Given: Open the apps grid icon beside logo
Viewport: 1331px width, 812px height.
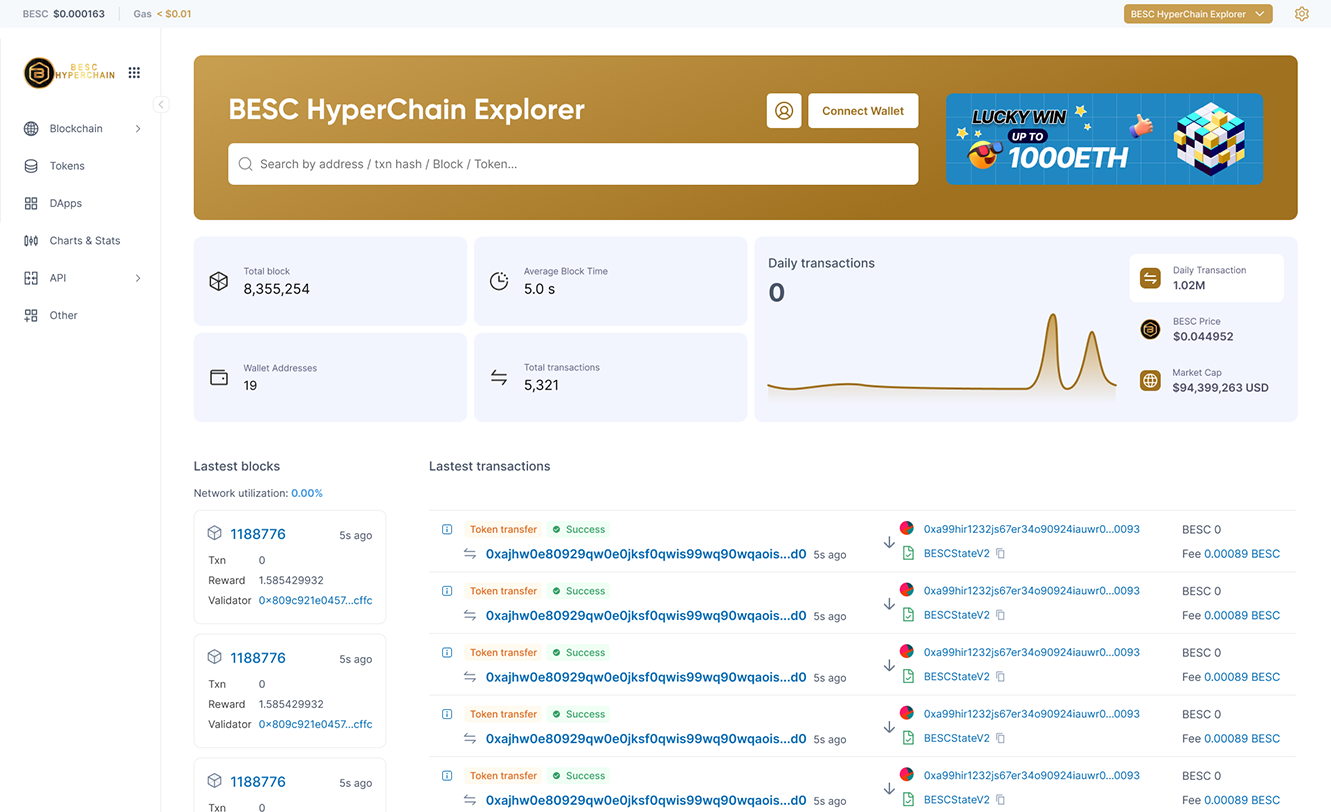Looking at the screenshot, I should click(x=134, y=73).
